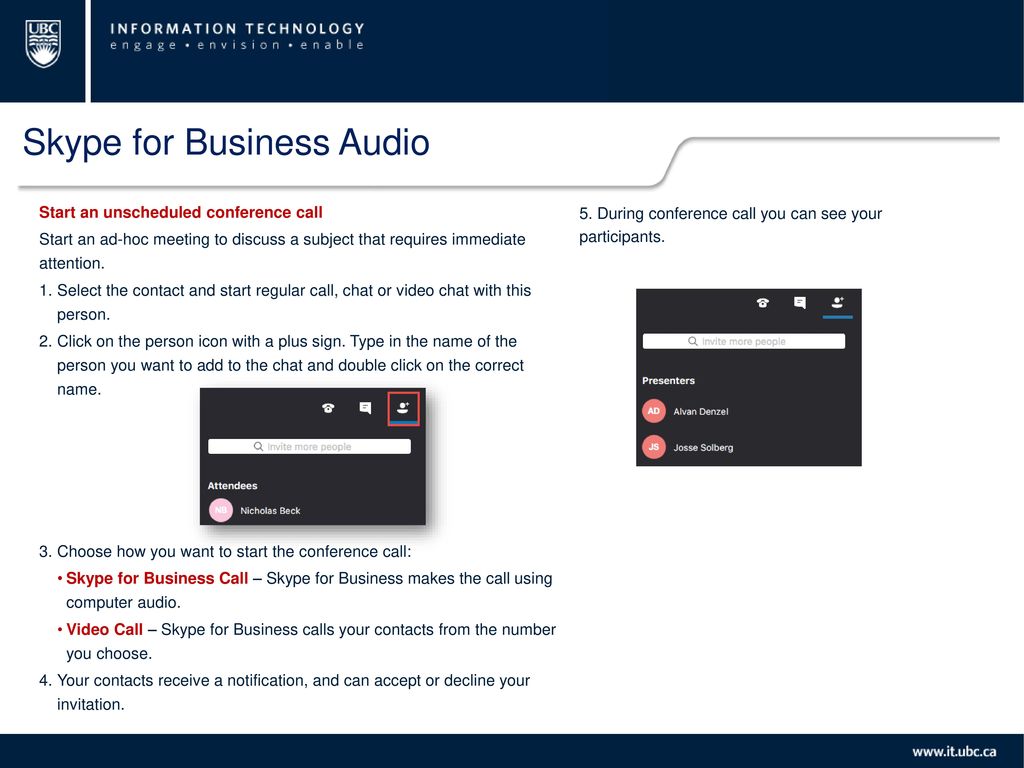
Task: Click step 4 'Your contacts receive a notification' text
Action: 285,692
